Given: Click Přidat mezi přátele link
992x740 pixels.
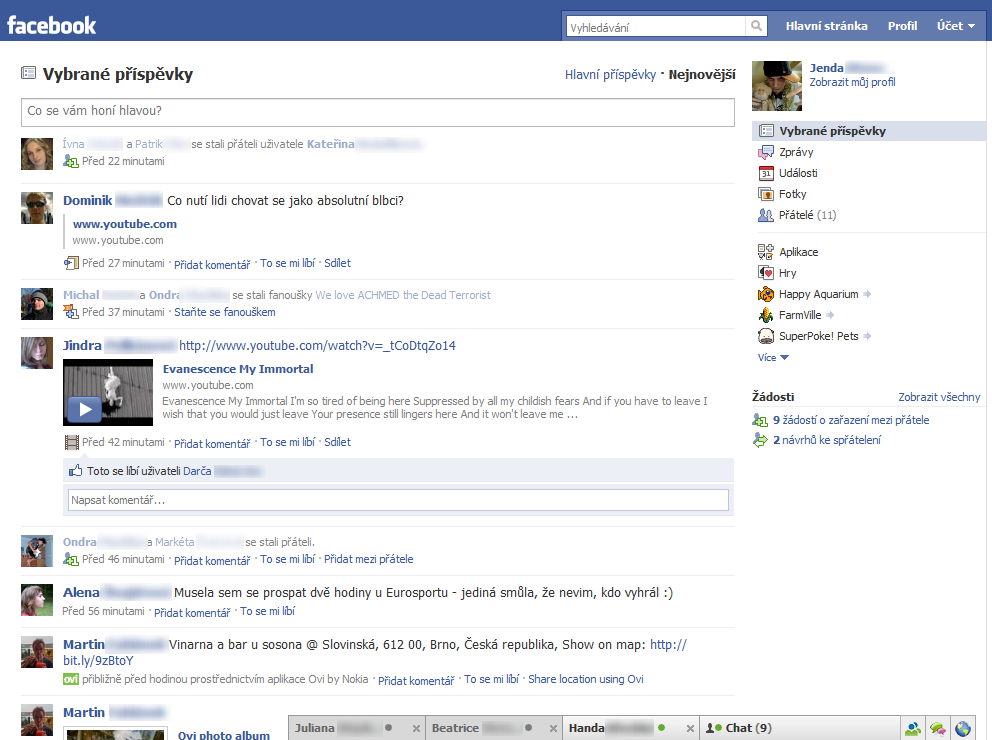Looking at the screenshot, I should point(368,559).
